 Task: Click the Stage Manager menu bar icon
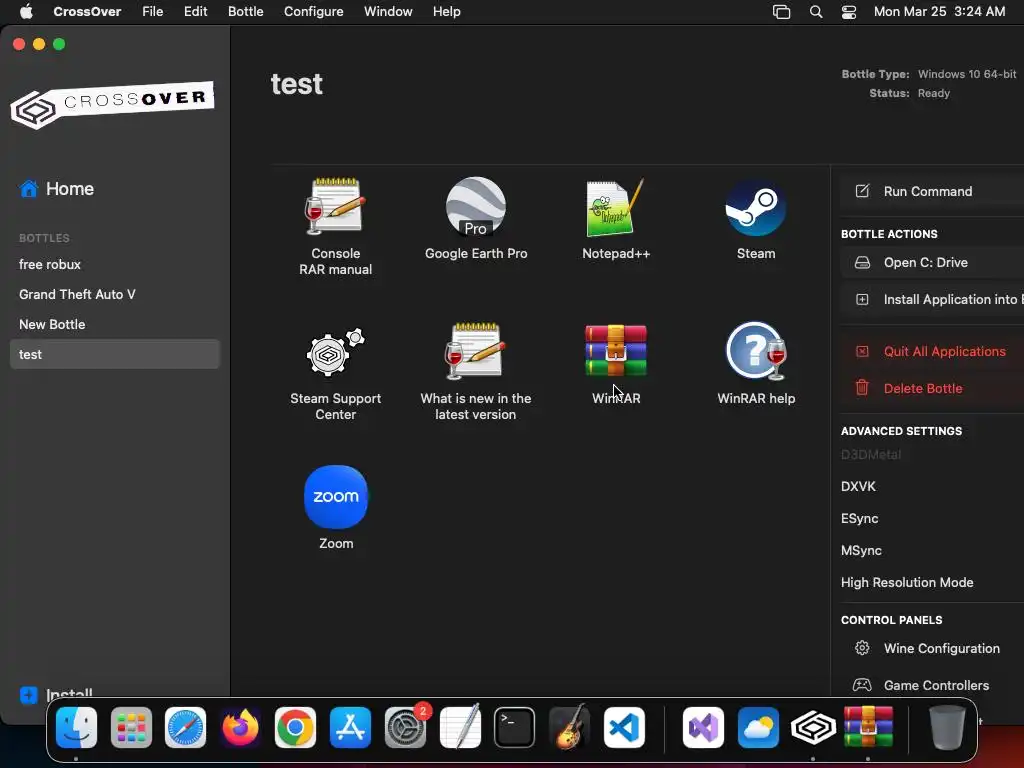pyautogui.click(x=782, y=12)
